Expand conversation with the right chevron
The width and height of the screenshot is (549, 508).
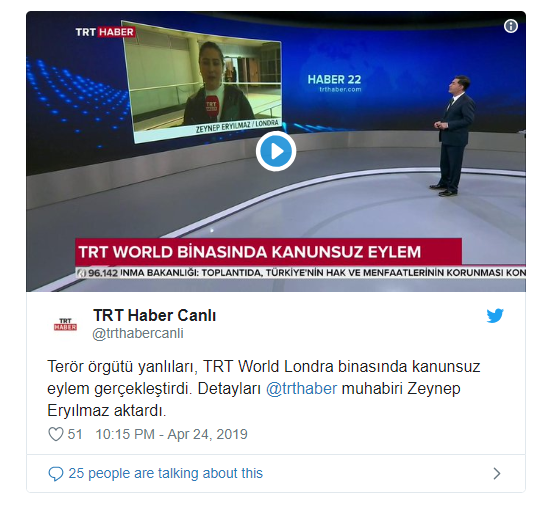[x=497, y=474]
